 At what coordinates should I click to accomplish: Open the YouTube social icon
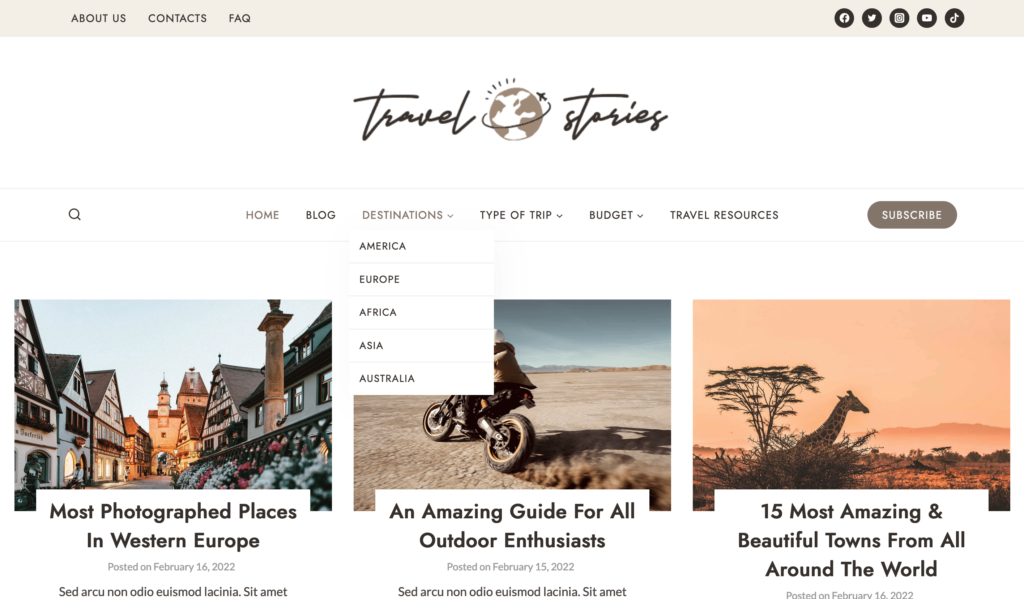click(927, 18)
